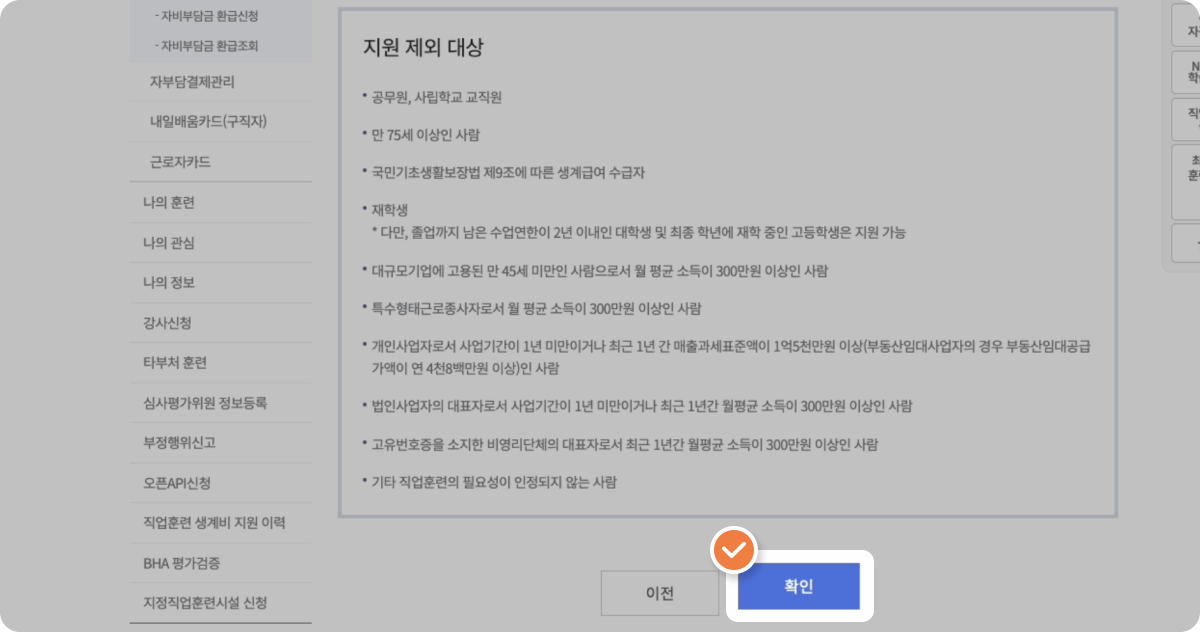Image resolution: width=1200 pixels, height=632 pixels.
Task: Go to 부정행위신고 in the sidebar
Action: (x=179, y=443)
